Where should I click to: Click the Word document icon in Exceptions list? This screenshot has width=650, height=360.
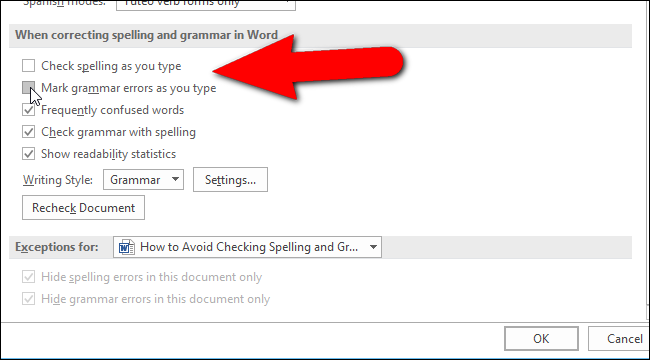[126, 247]
